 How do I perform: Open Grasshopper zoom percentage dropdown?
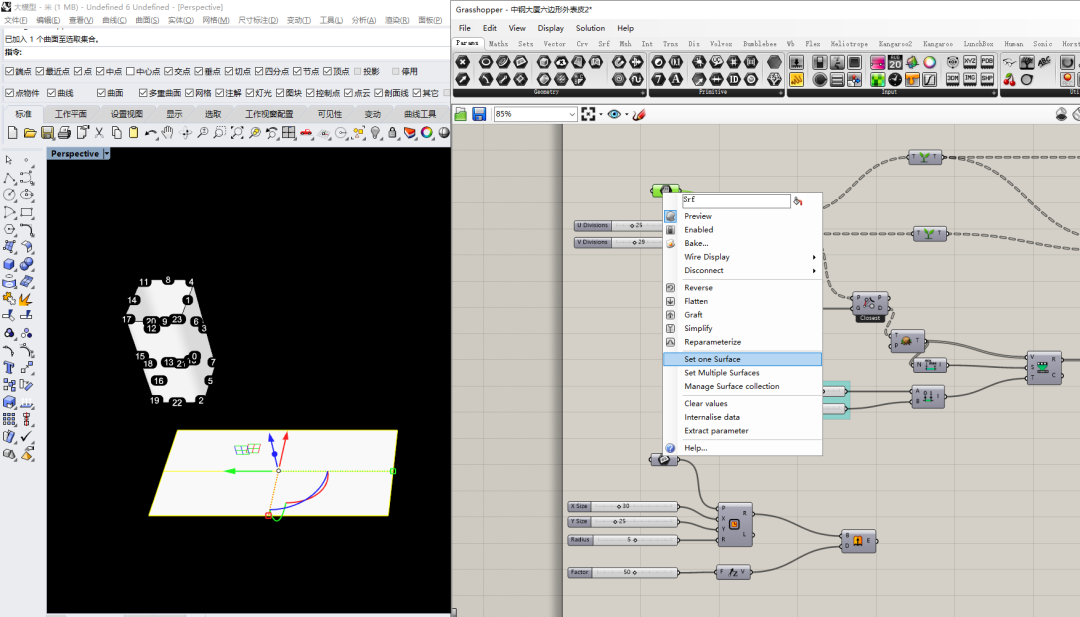point(572,114)
